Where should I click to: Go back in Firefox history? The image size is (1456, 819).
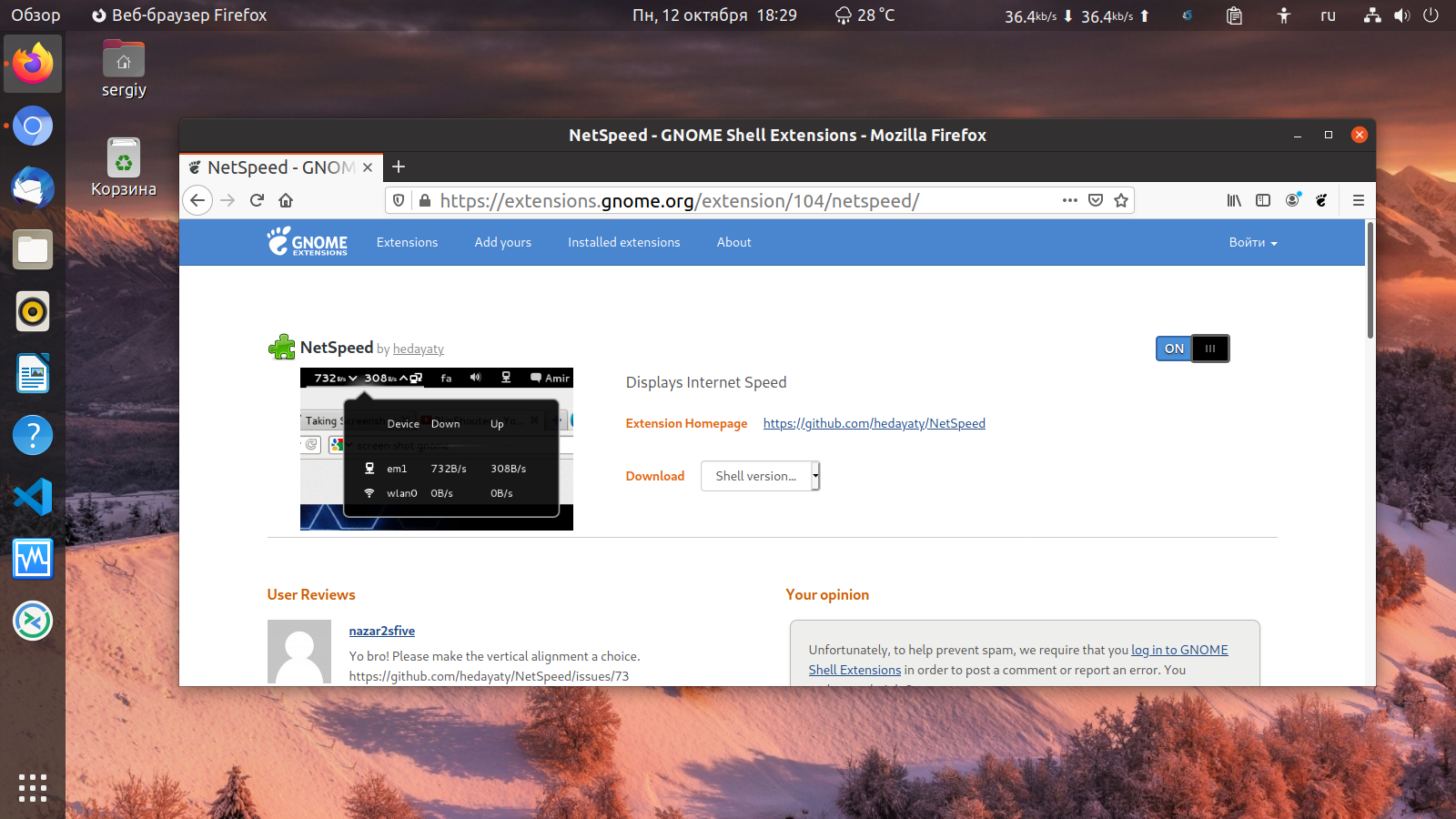tap(197, 200)
